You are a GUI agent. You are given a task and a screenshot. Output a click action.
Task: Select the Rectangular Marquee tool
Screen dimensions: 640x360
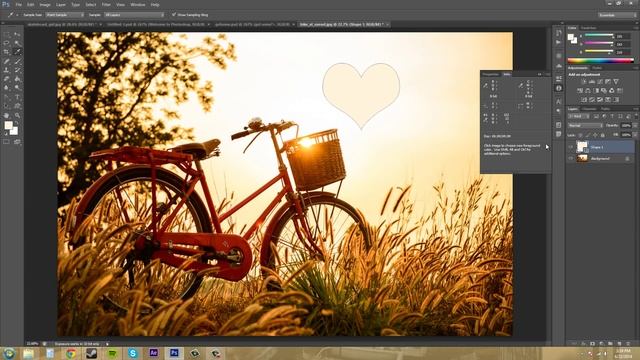(x=7, y=34)
